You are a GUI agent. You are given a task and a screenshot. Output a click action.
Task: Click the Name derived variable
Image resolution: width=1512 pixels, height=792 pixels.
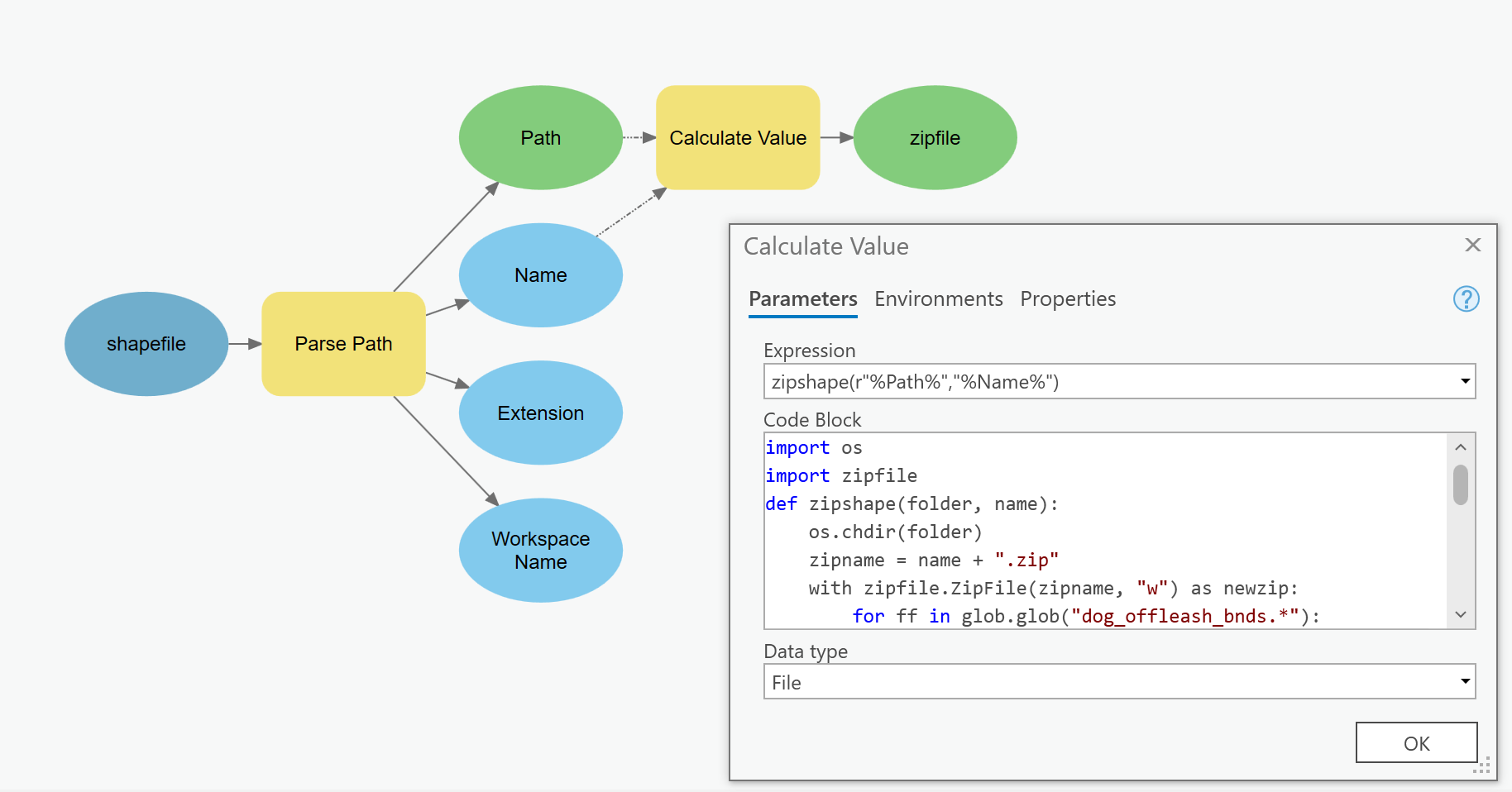tap(540, 274)
